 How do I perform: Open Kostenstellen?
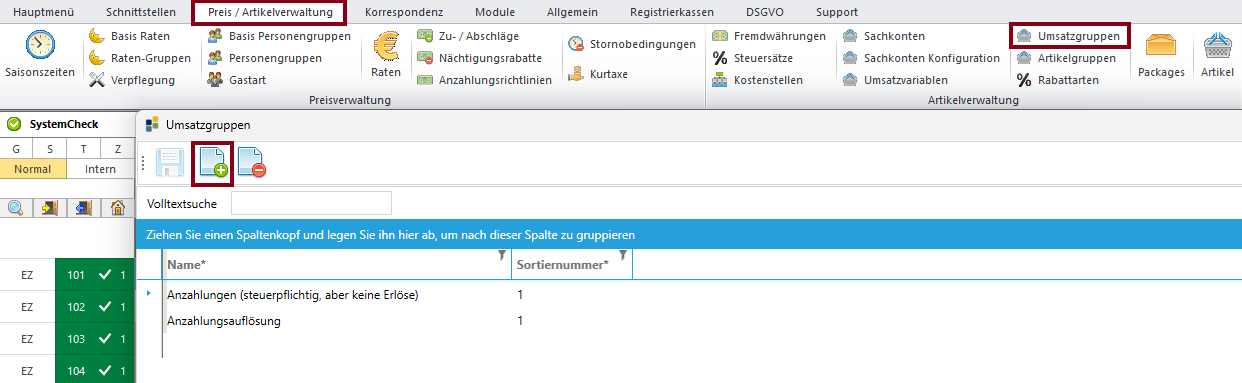[757, 80]
